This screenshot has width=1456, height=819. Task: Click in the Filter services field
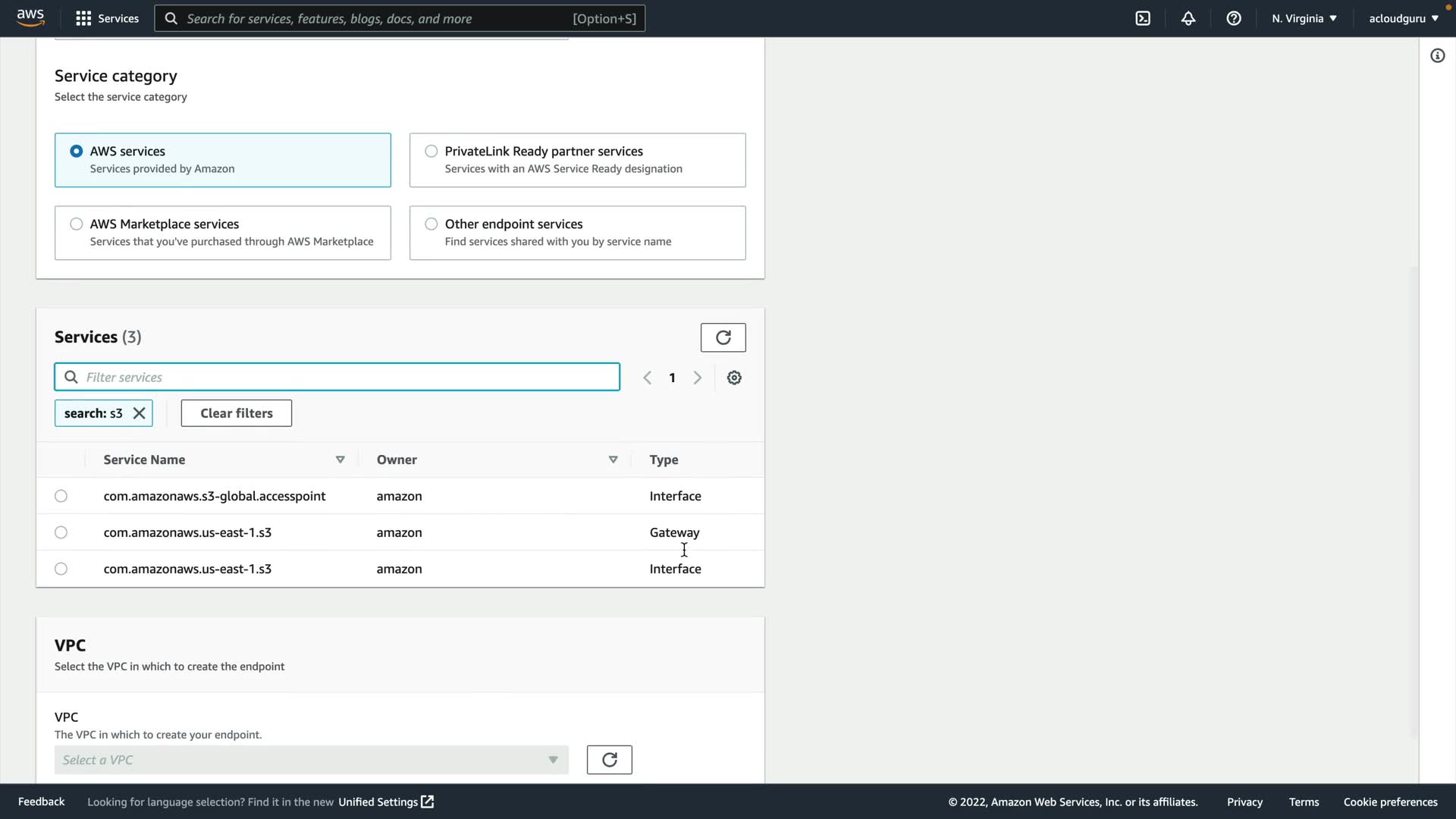(349, 377)
